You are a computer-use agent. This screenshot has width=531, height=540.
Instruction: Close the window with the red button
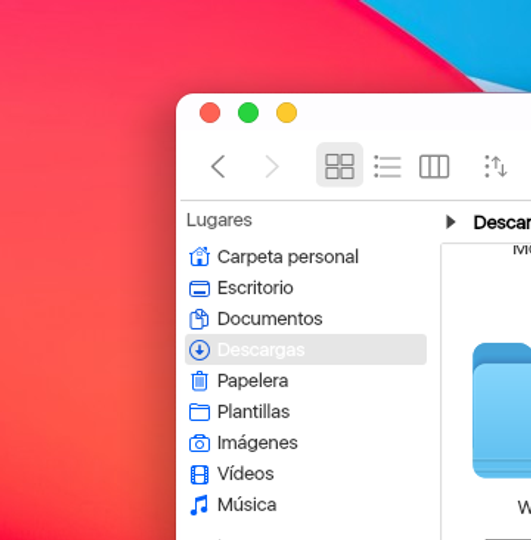tap(210, 113)
